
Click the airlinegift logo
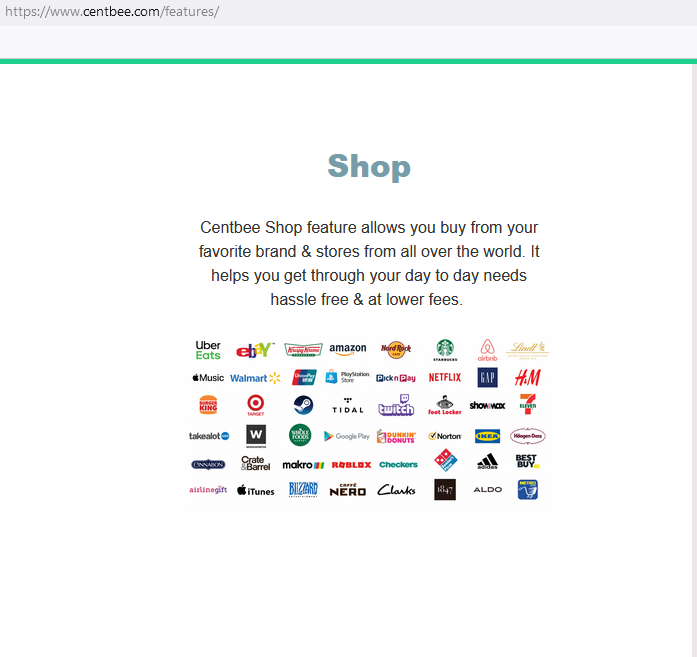pos(208,490)
